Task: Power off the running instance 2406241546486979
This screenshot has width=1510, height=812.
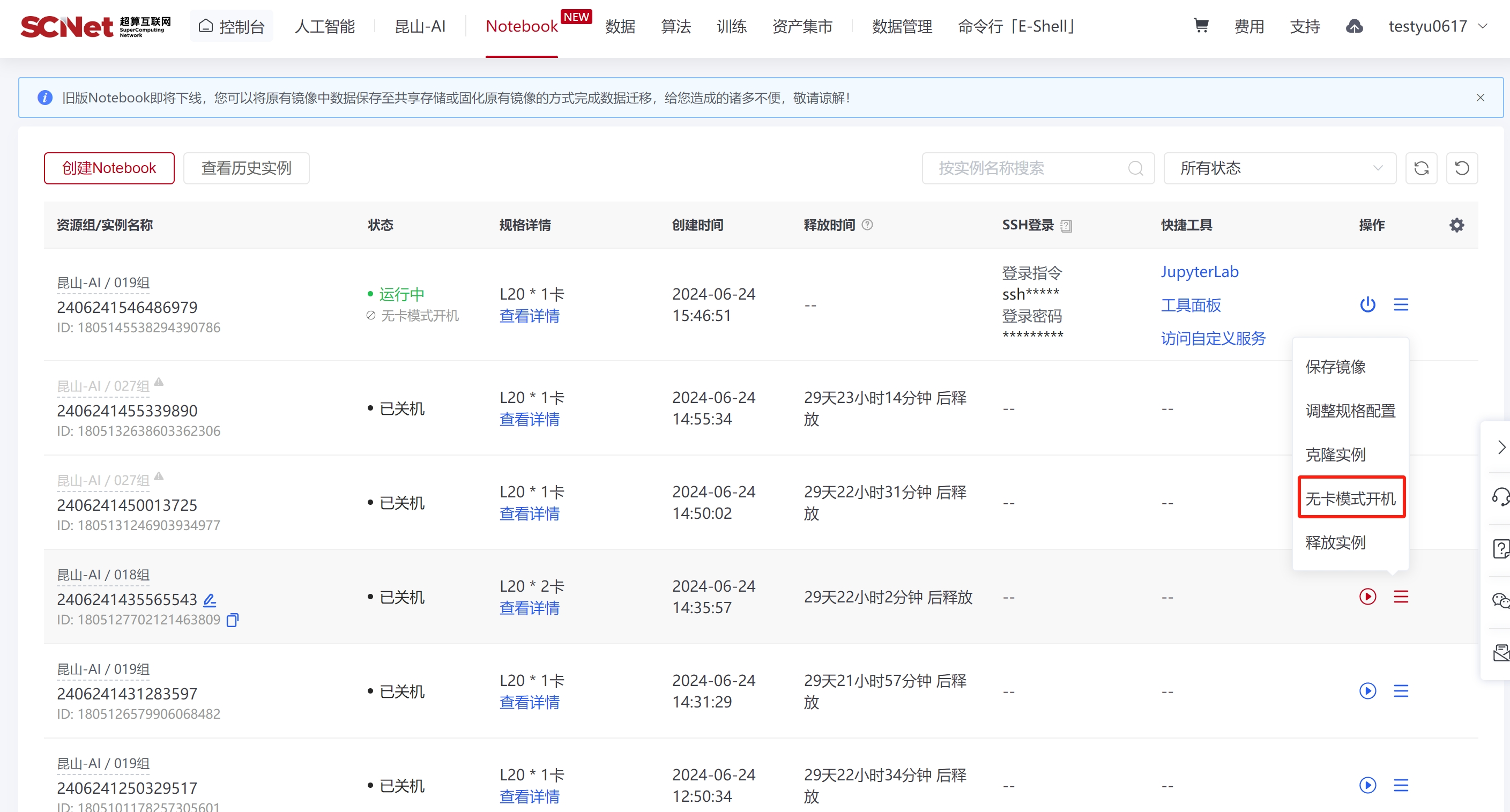Action: click(1367, 304)
